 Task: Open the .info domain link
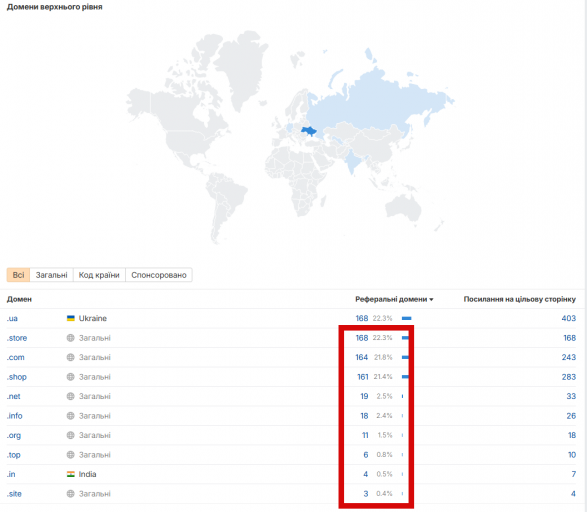(15, 416)
